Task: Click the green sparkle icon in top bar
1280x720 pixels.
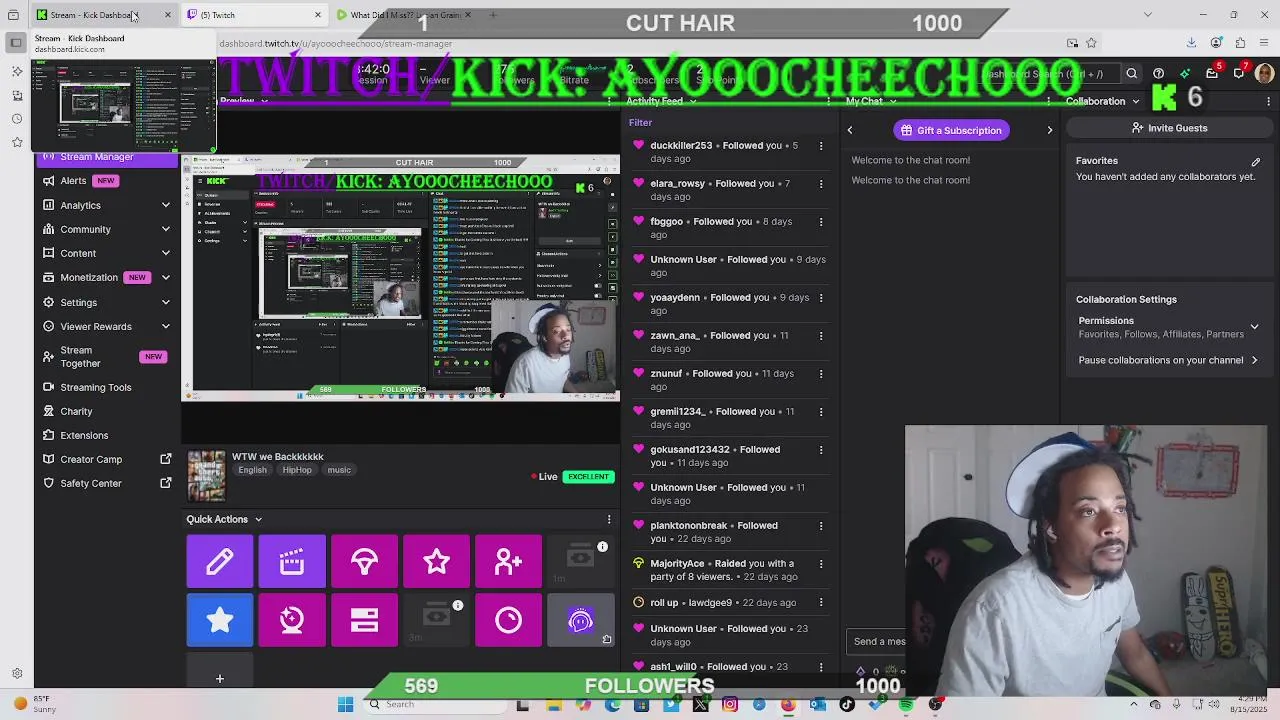Action: (1185, 74)
